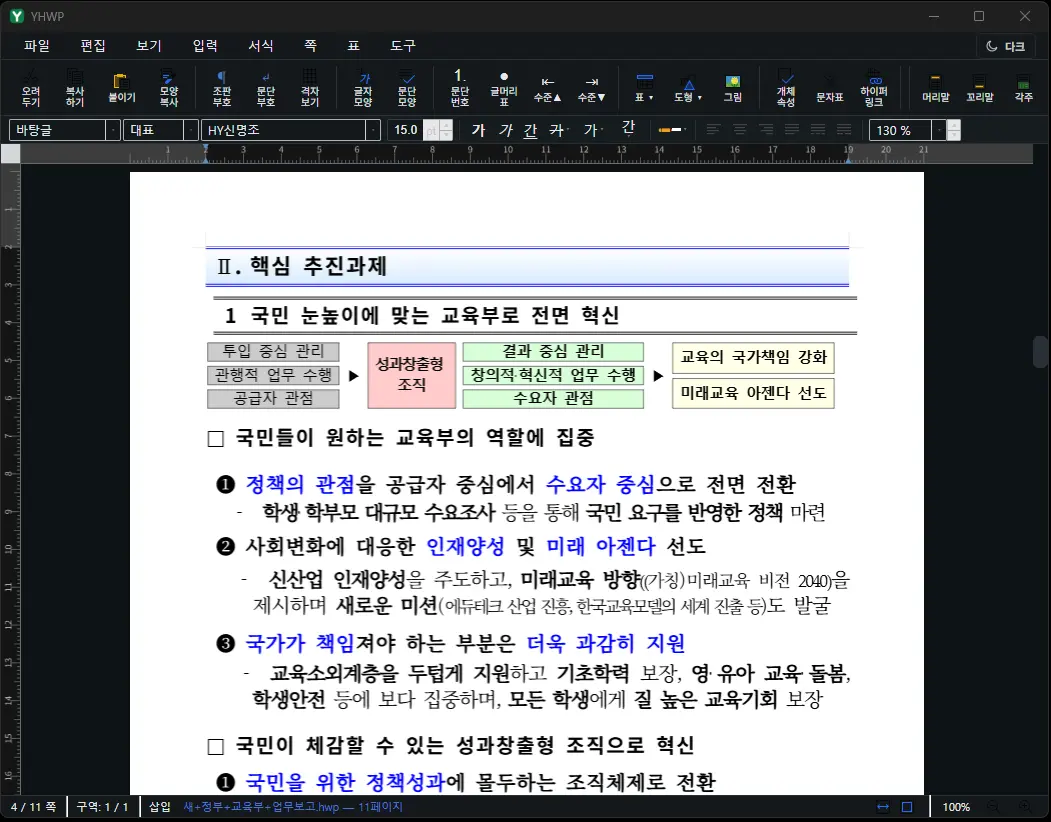Apply 글머리표 bullet list
The height and width of the screenshot is (822, 1051).
(504, 89)
